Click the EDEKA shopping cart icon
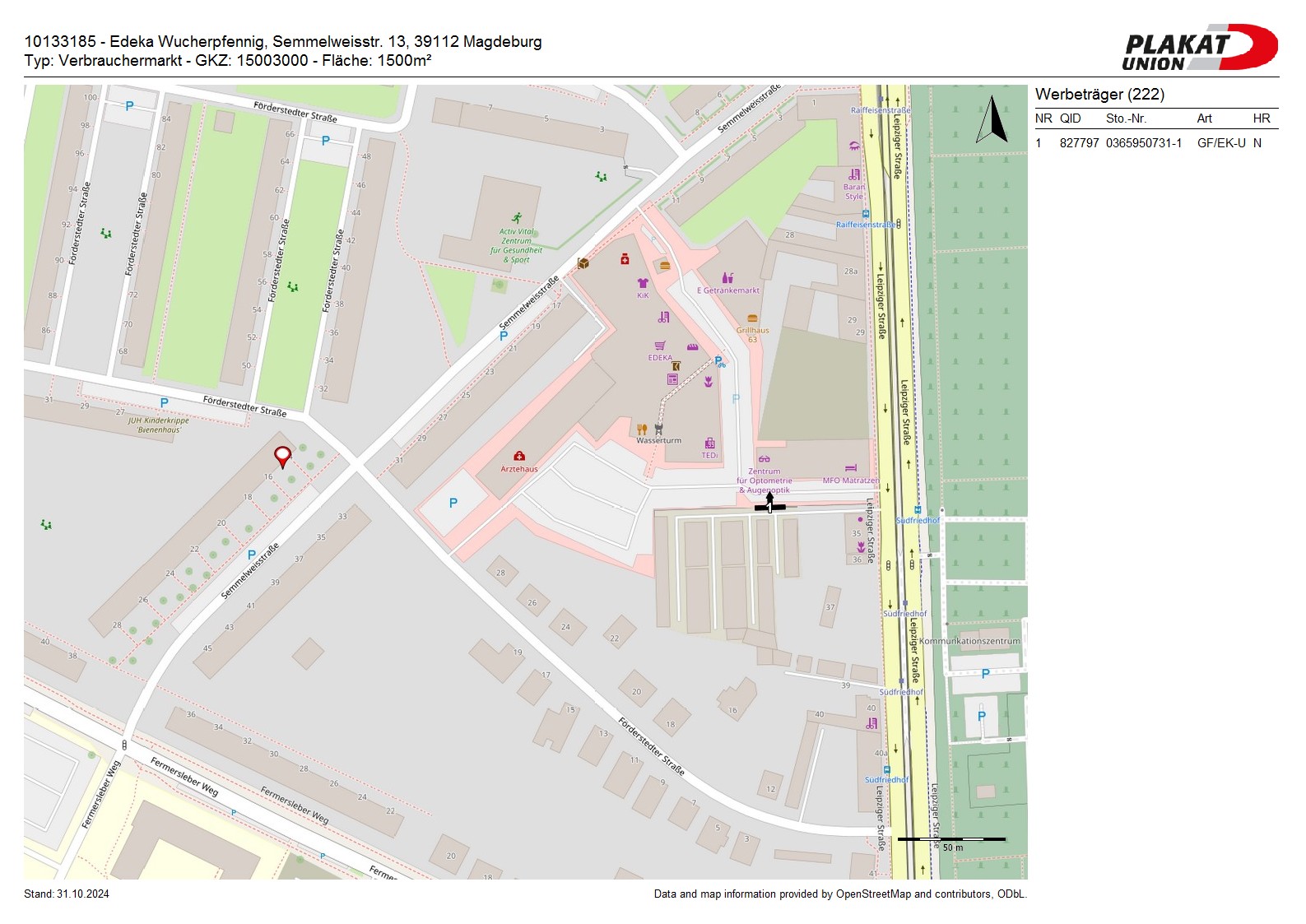This screenshot has height=924, width=1306. click(x=660, y=346)
